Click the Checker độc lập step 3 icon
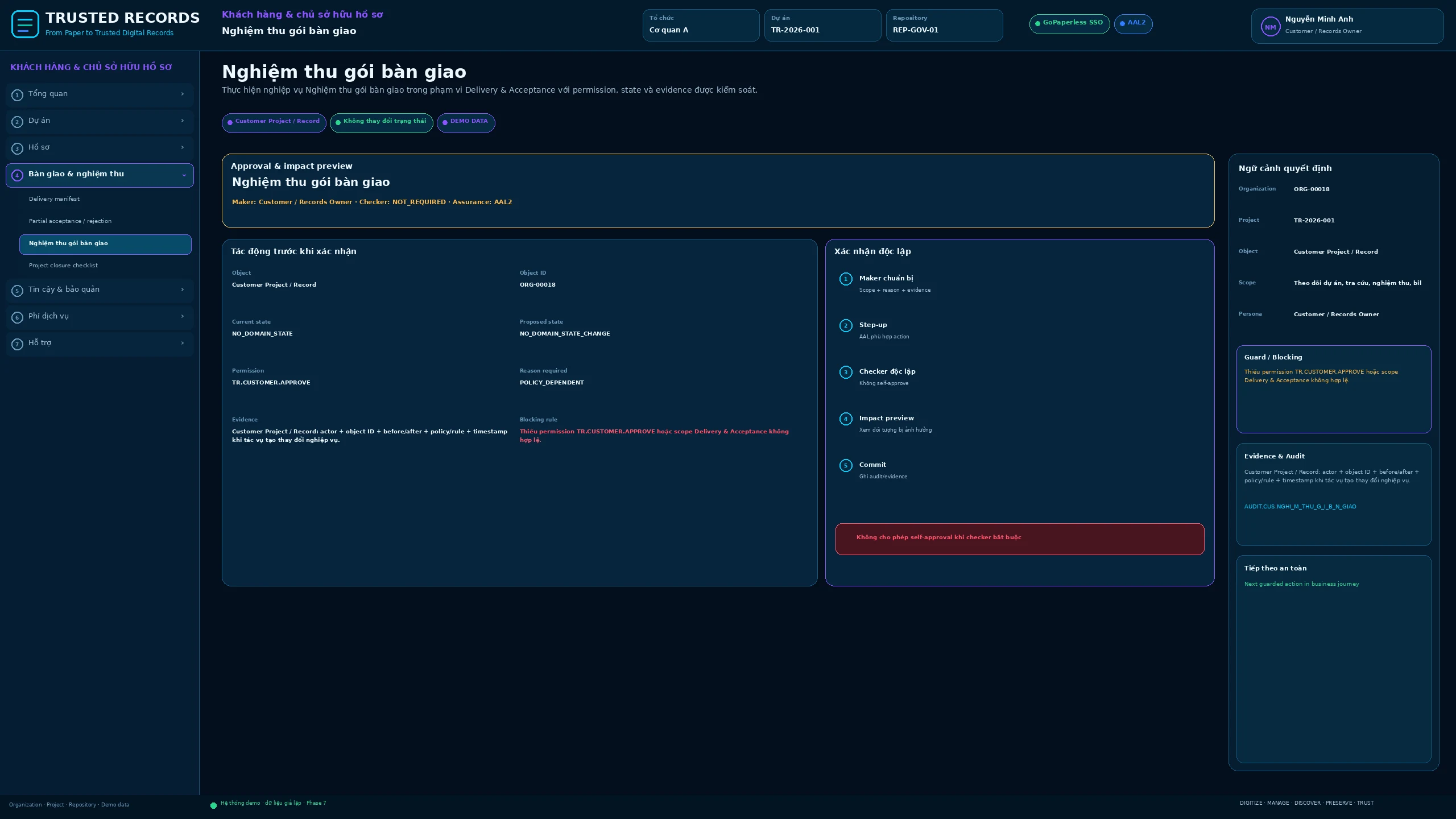Viewport: 1456px width, 819px height. pyautogui.click(x=846, y=372)
